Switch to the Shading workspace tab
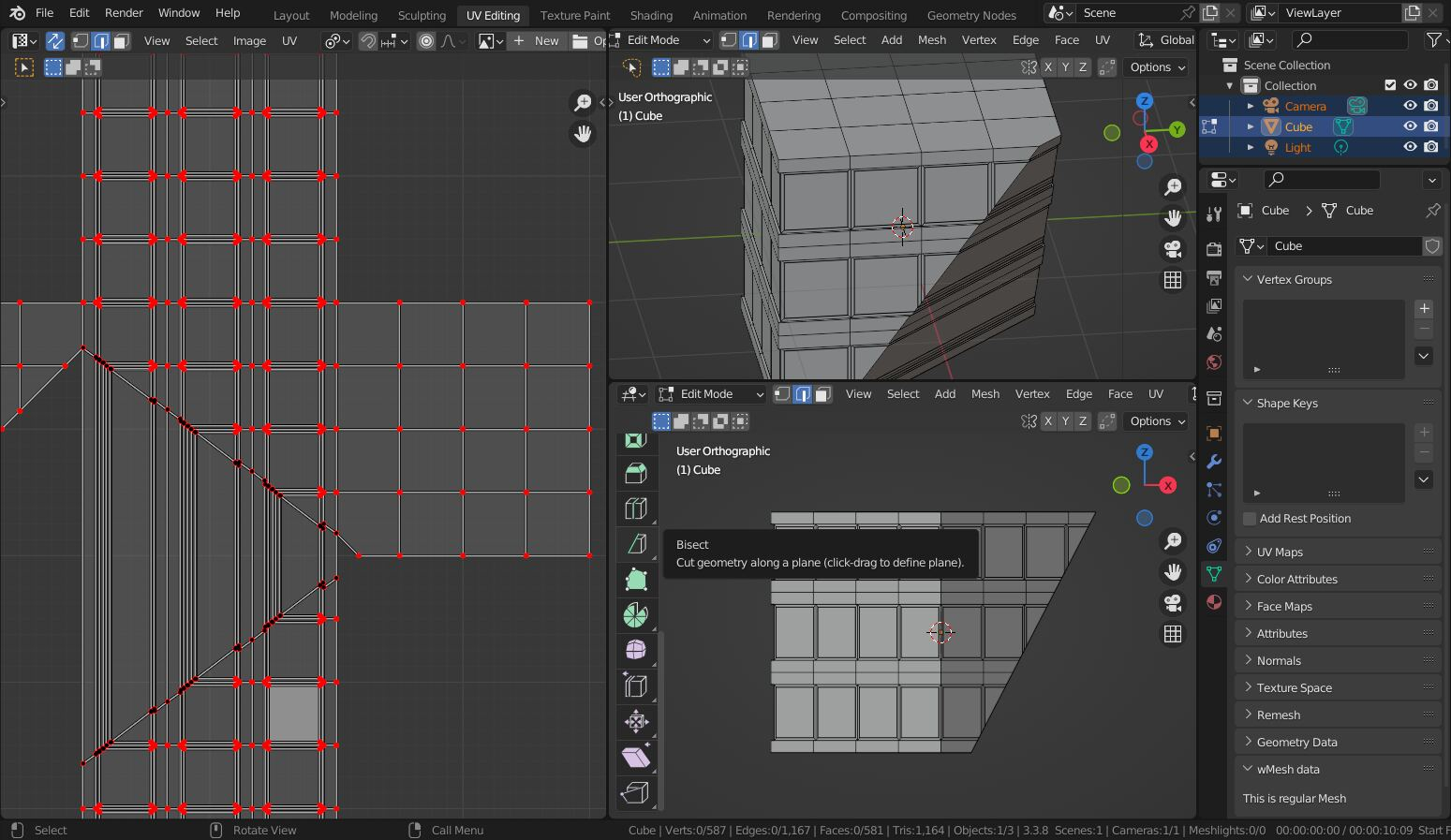Image resolution: width=1451 pixels, height=840 pixels. 651,15
